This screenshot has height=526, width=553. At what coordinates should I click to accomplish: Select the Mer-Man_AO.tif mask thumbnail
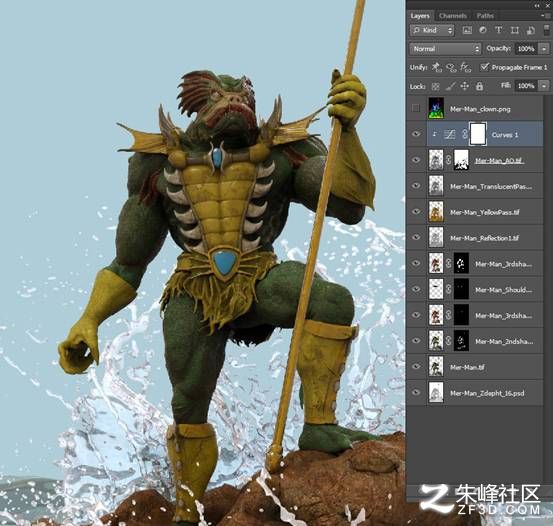461,160
